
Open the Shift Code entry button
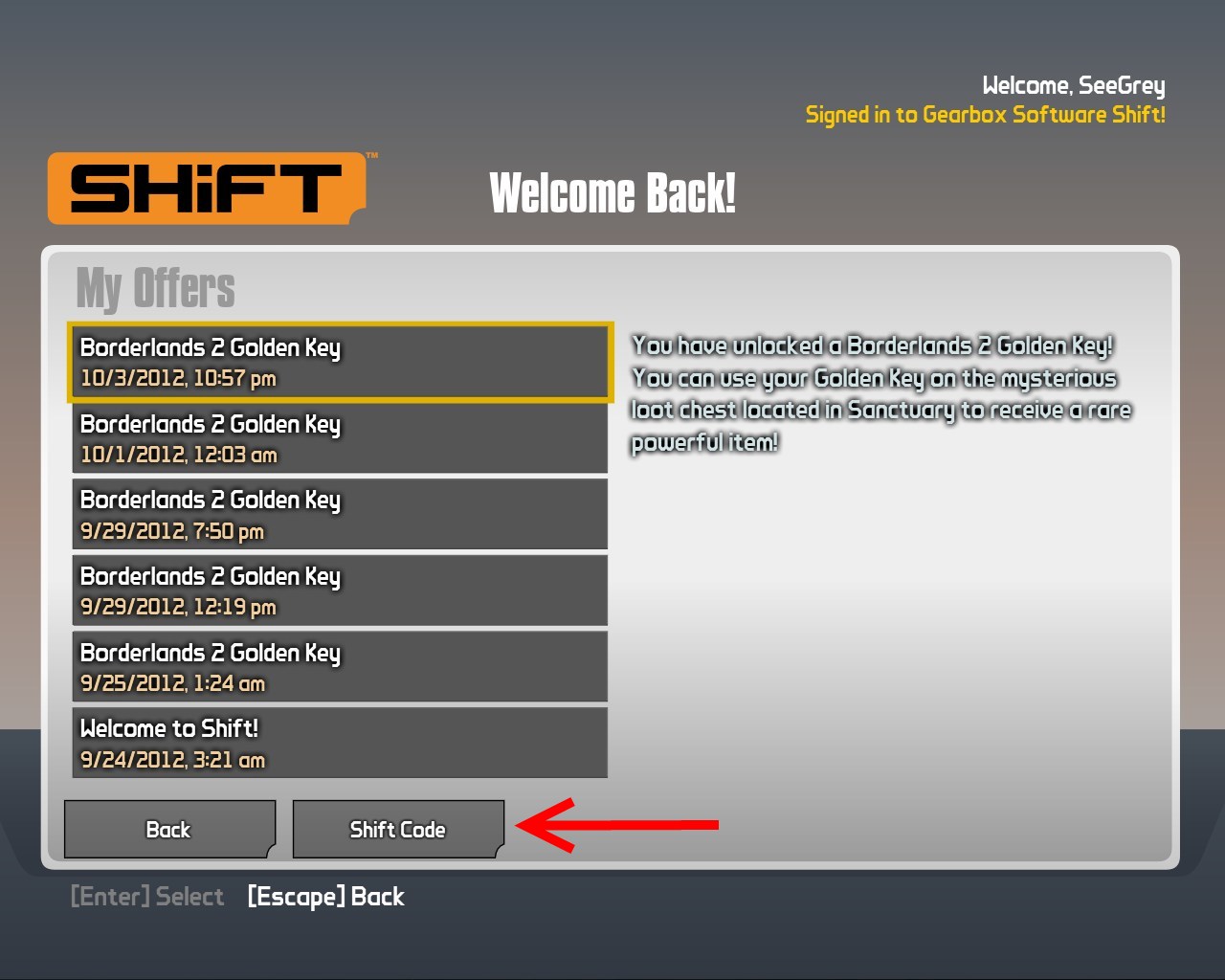[x=398, y=829]
